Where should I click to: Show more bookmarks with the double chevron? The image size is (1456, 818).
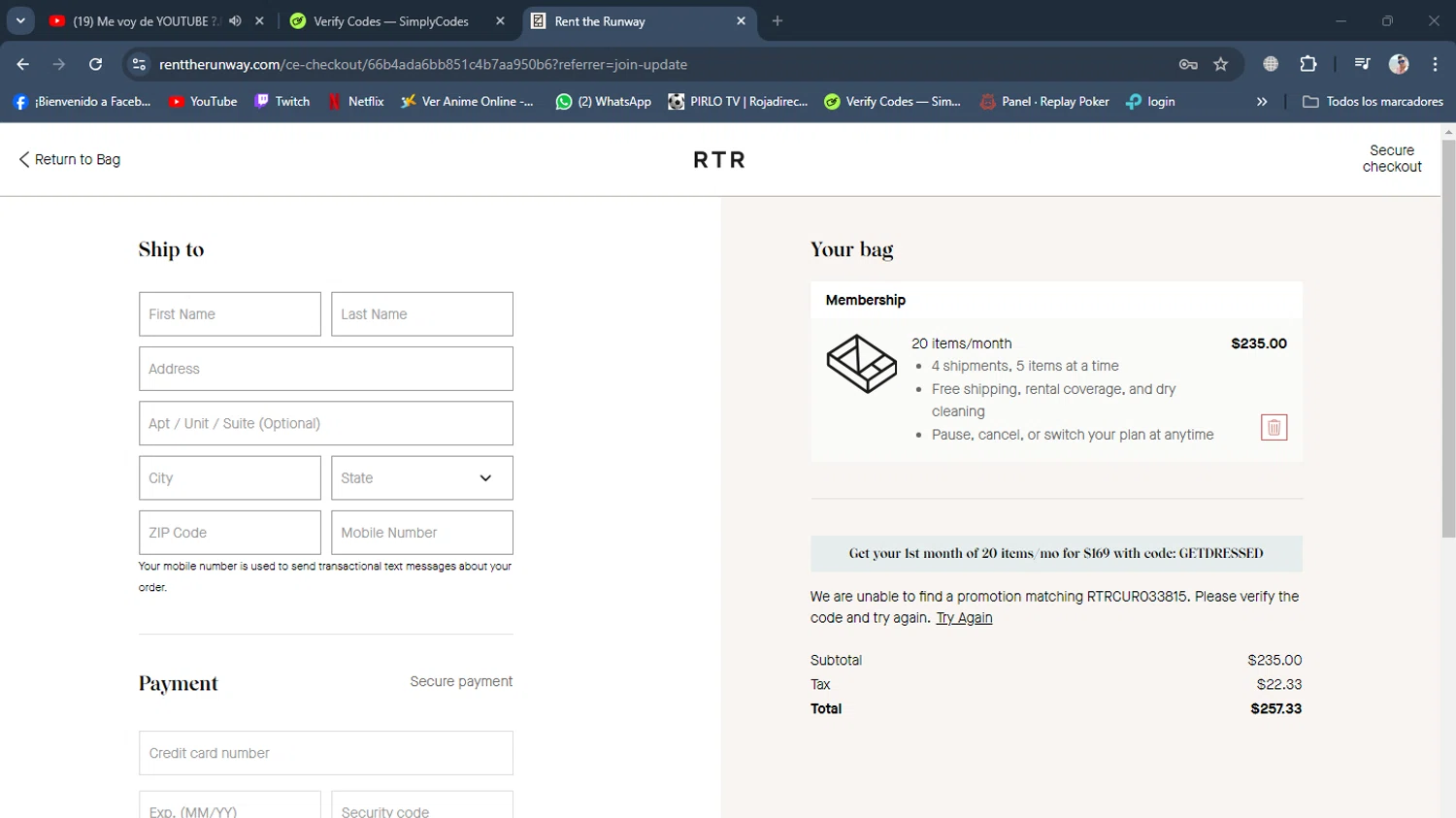(x=1262, y=101)
